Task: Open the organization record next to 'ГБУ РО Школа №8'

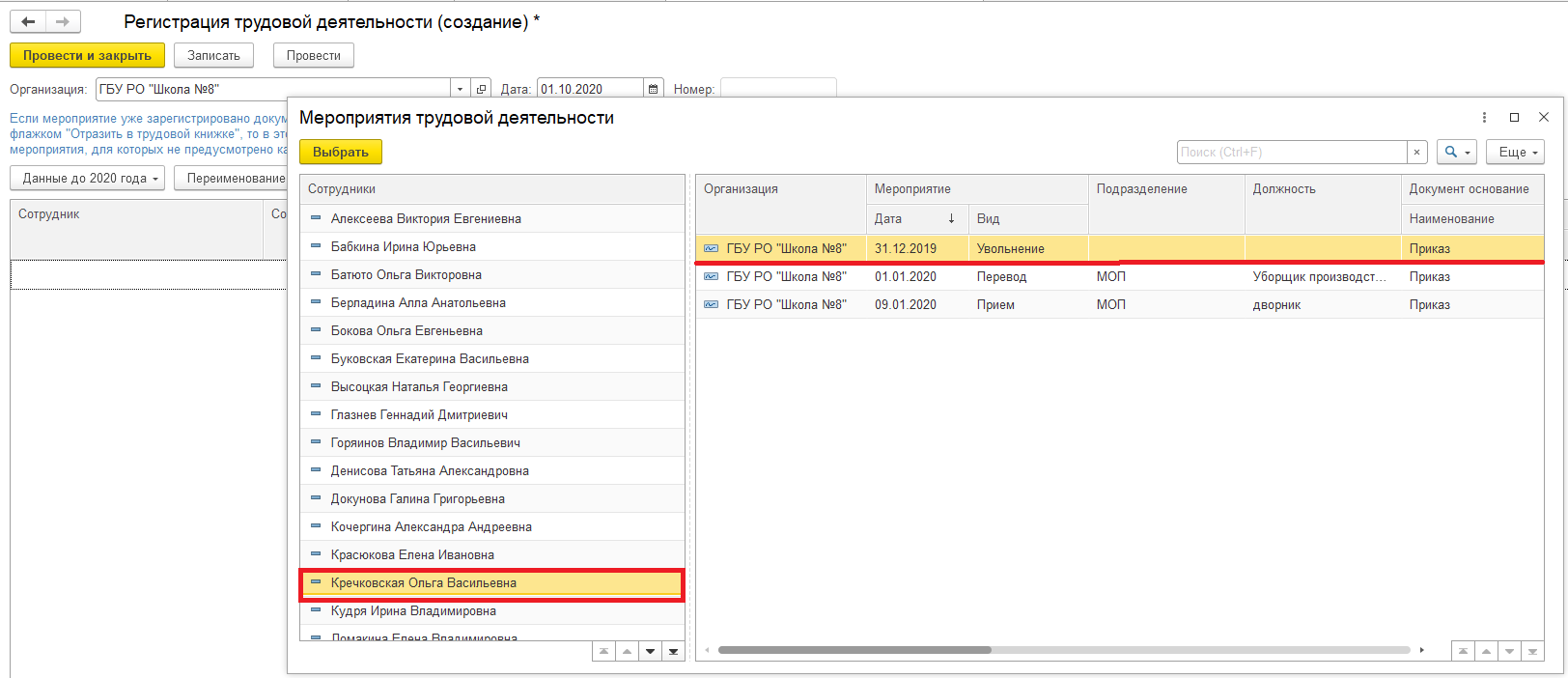Action: [482, 89]
